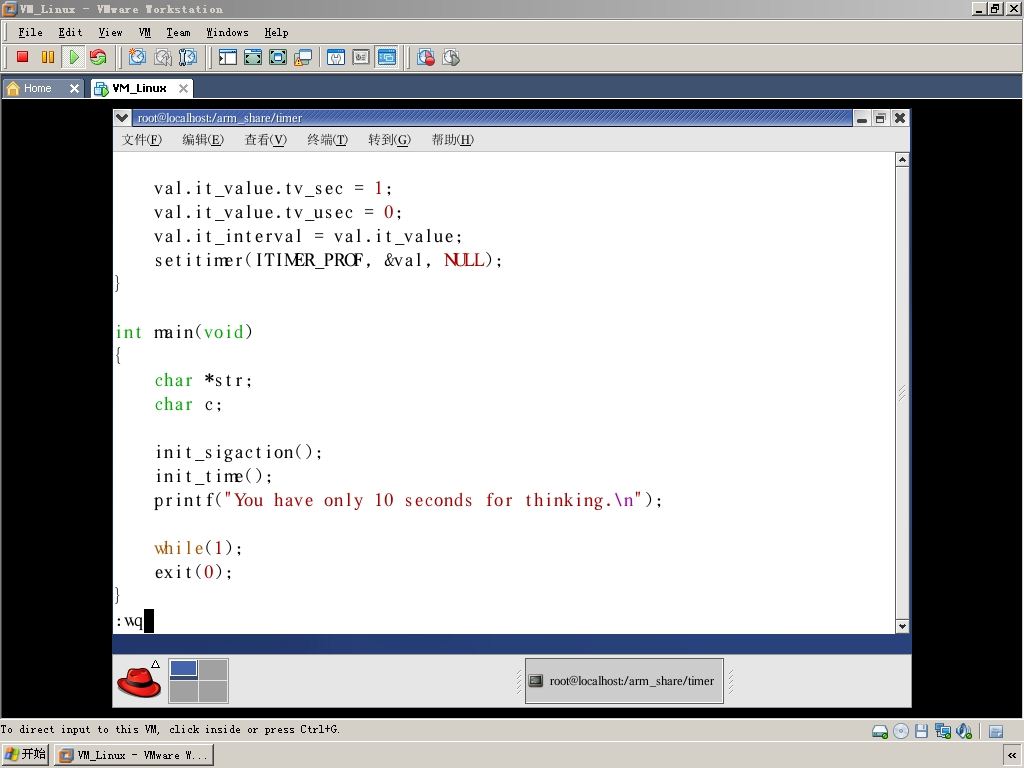This screenshot has height=768, width=1024.
Task: Click the terminal icon in the guest taskbar
Action: 536,680
